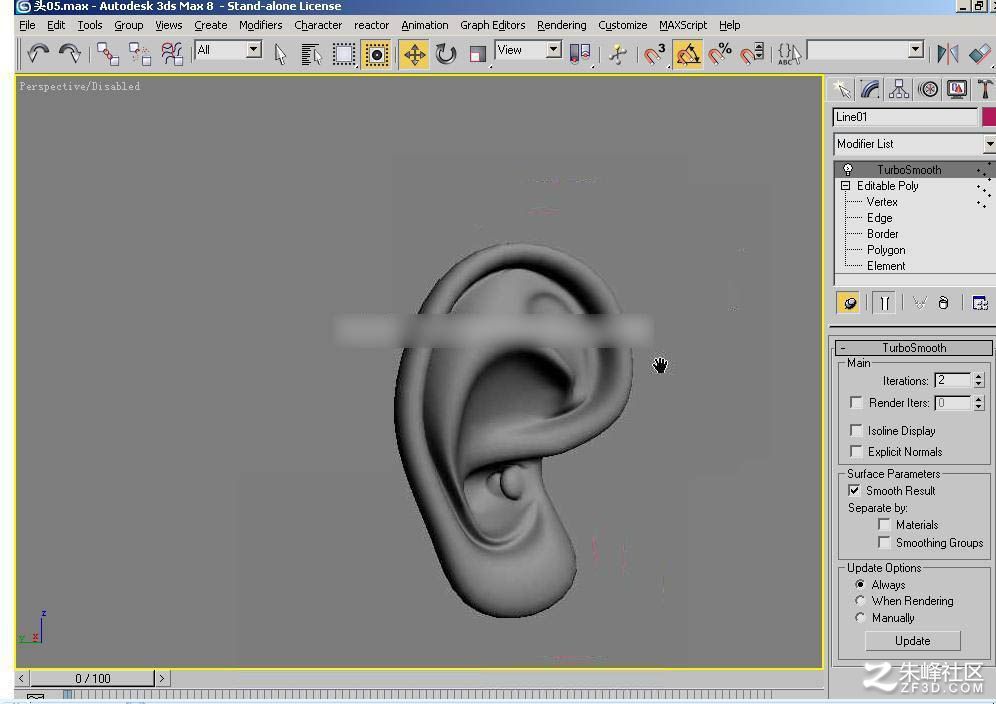Open the Customize menu

tap(622, 25)
